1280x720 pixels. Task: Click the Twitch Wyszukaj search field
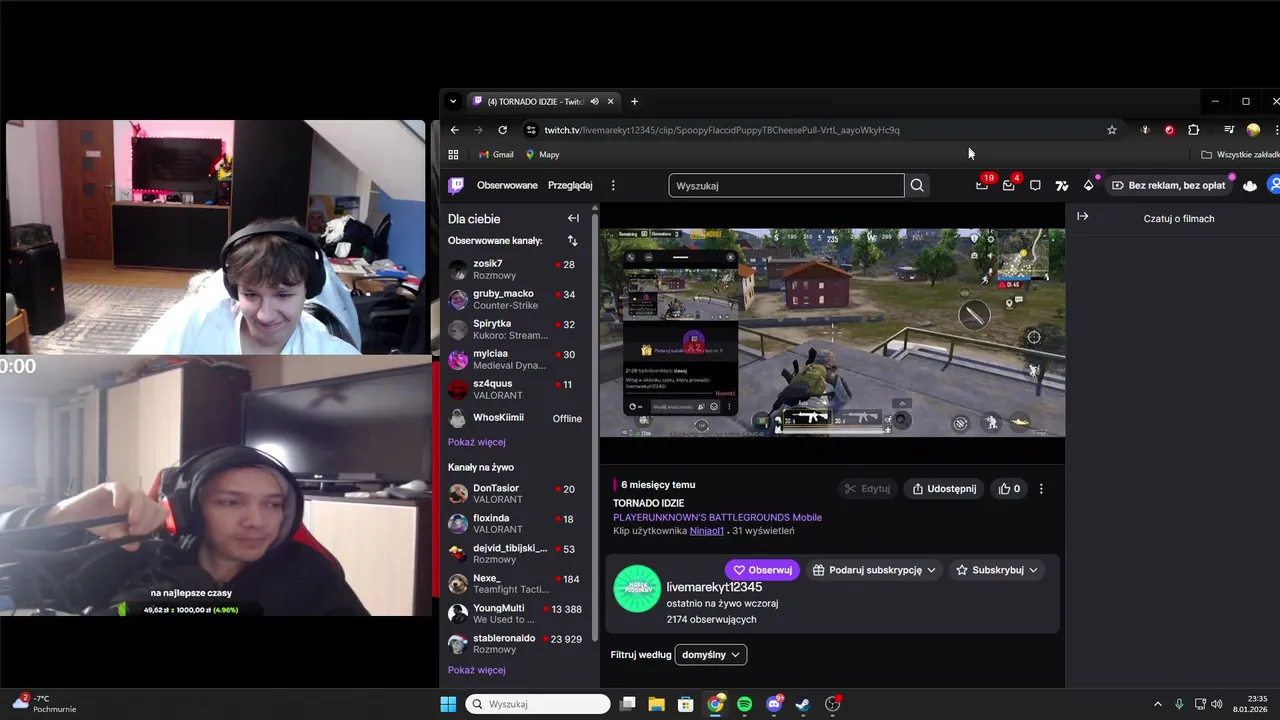tap(786, 185)
